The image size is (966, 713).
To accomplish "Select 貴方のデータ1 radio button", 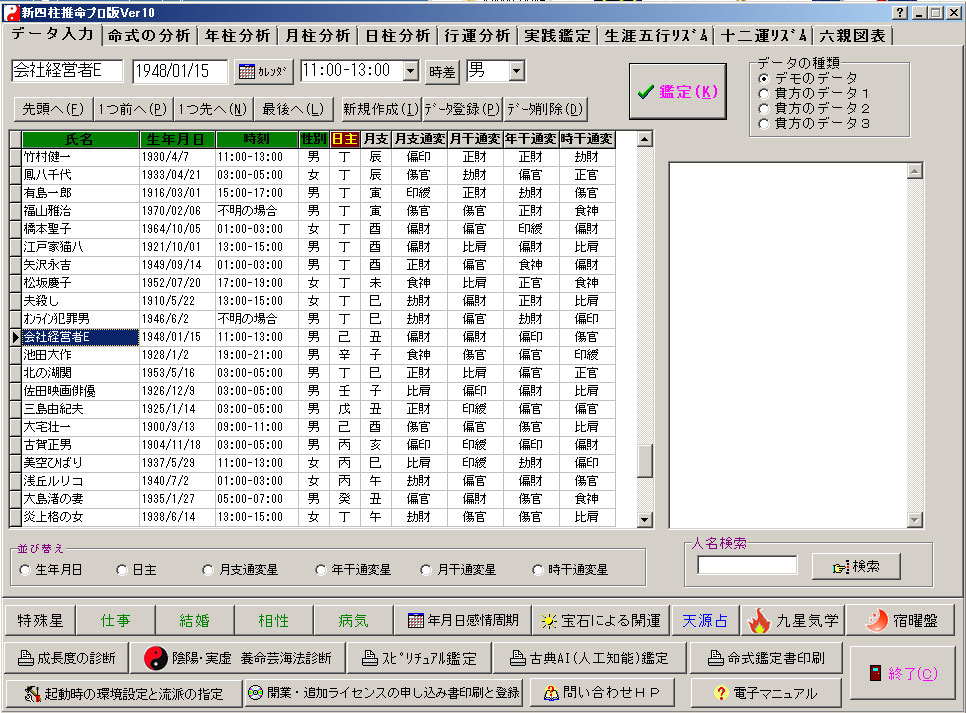I will (764, 94).
